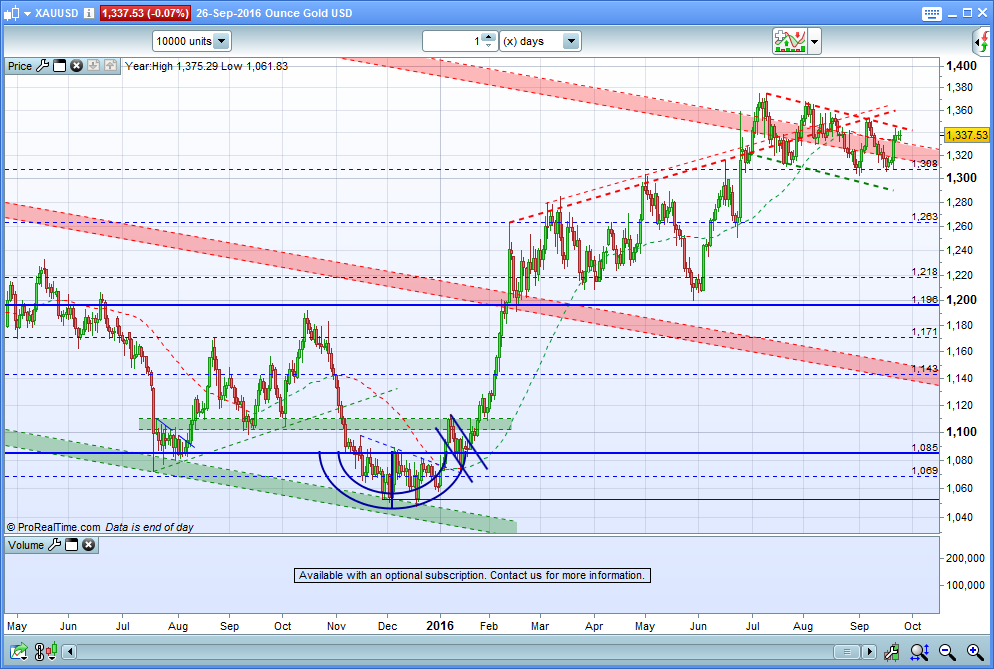Click the 1,263 horizontal level label

(x=924, y=216)
